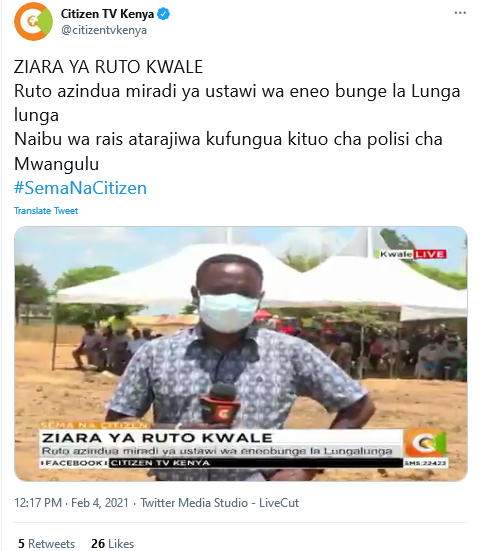Open the @citizentvkenya handle link
Screen dimensions: 480x551
pos(104,30)
